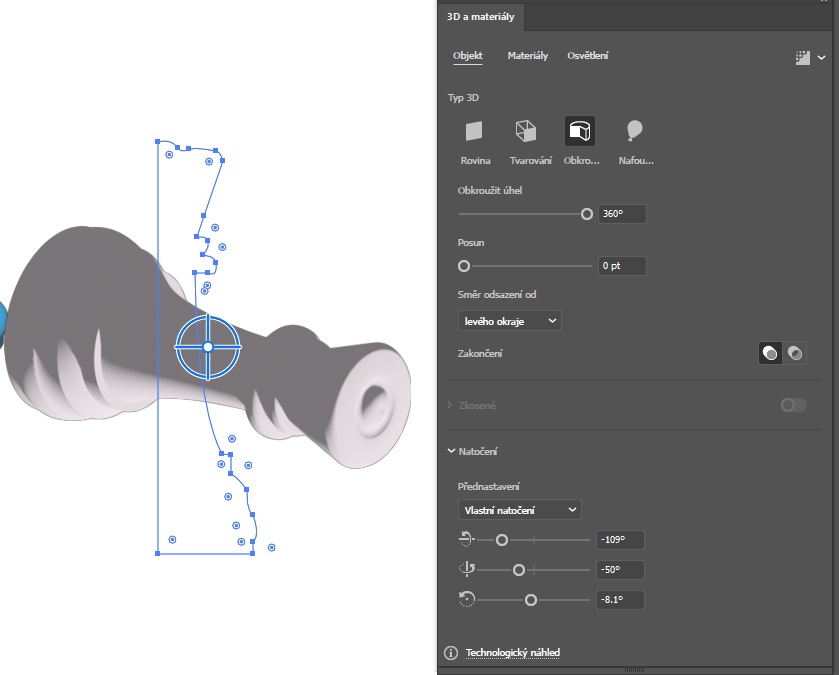Open the Technologický náhled link
The width and height of the screenshot is (839, 675).
point(512,653)
